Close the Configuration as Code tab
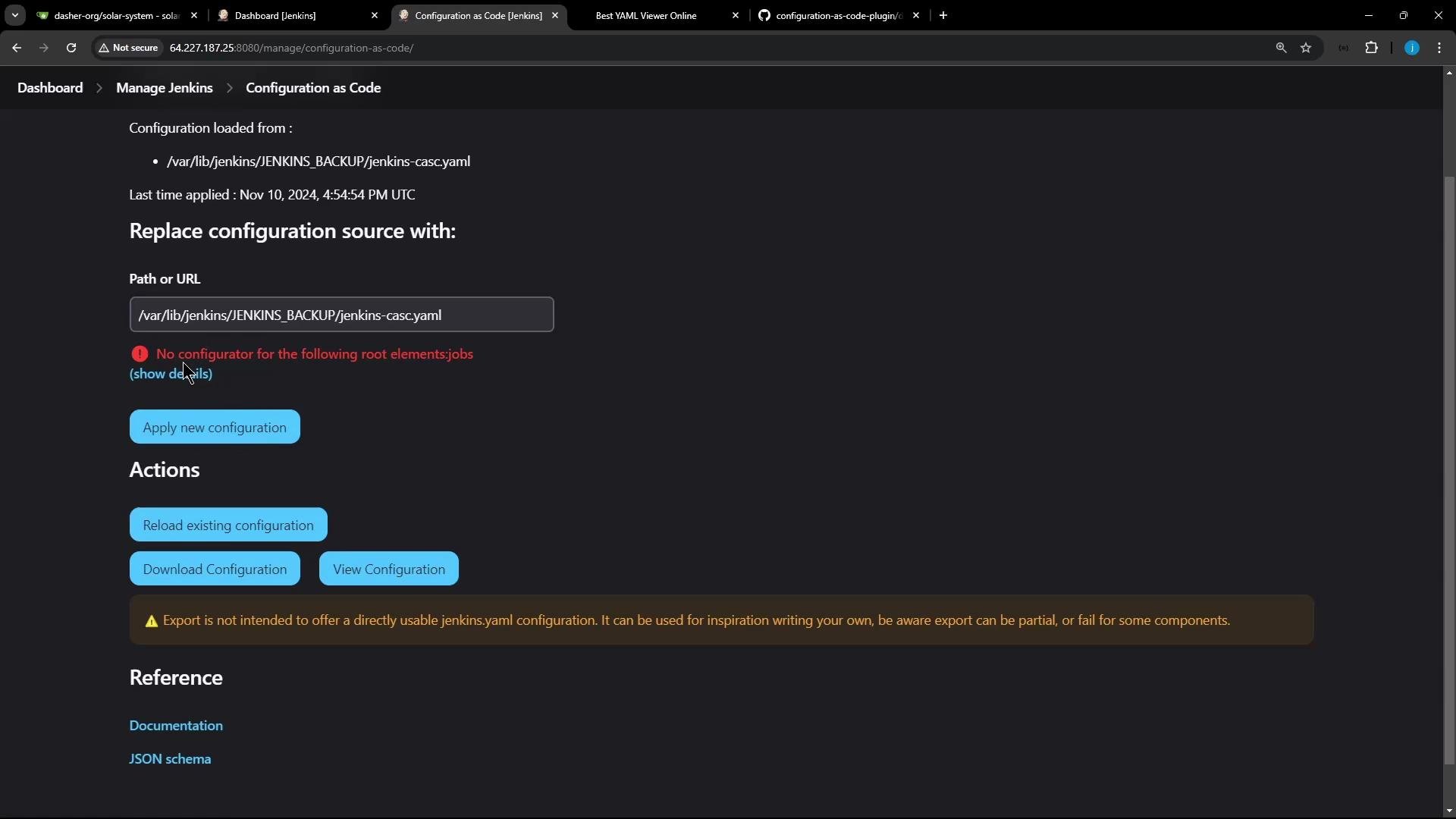Viewport: 1456px width, 819px height. point(555,15)
